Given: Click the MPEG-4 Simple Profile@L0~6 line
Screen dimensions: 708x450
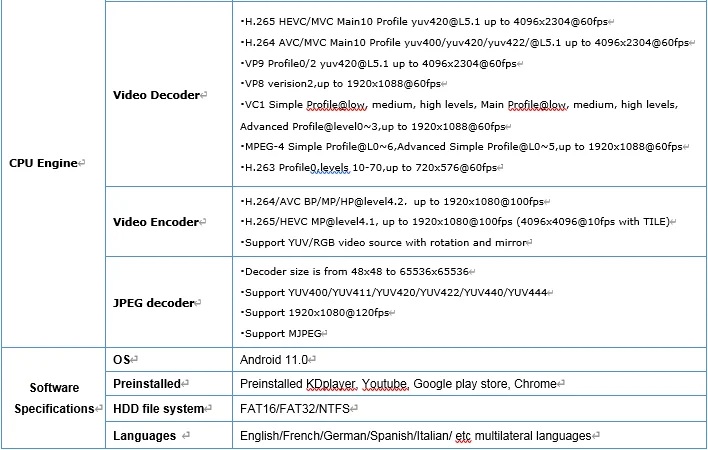Looking at the screenshot, I should (x=461, y=147).
